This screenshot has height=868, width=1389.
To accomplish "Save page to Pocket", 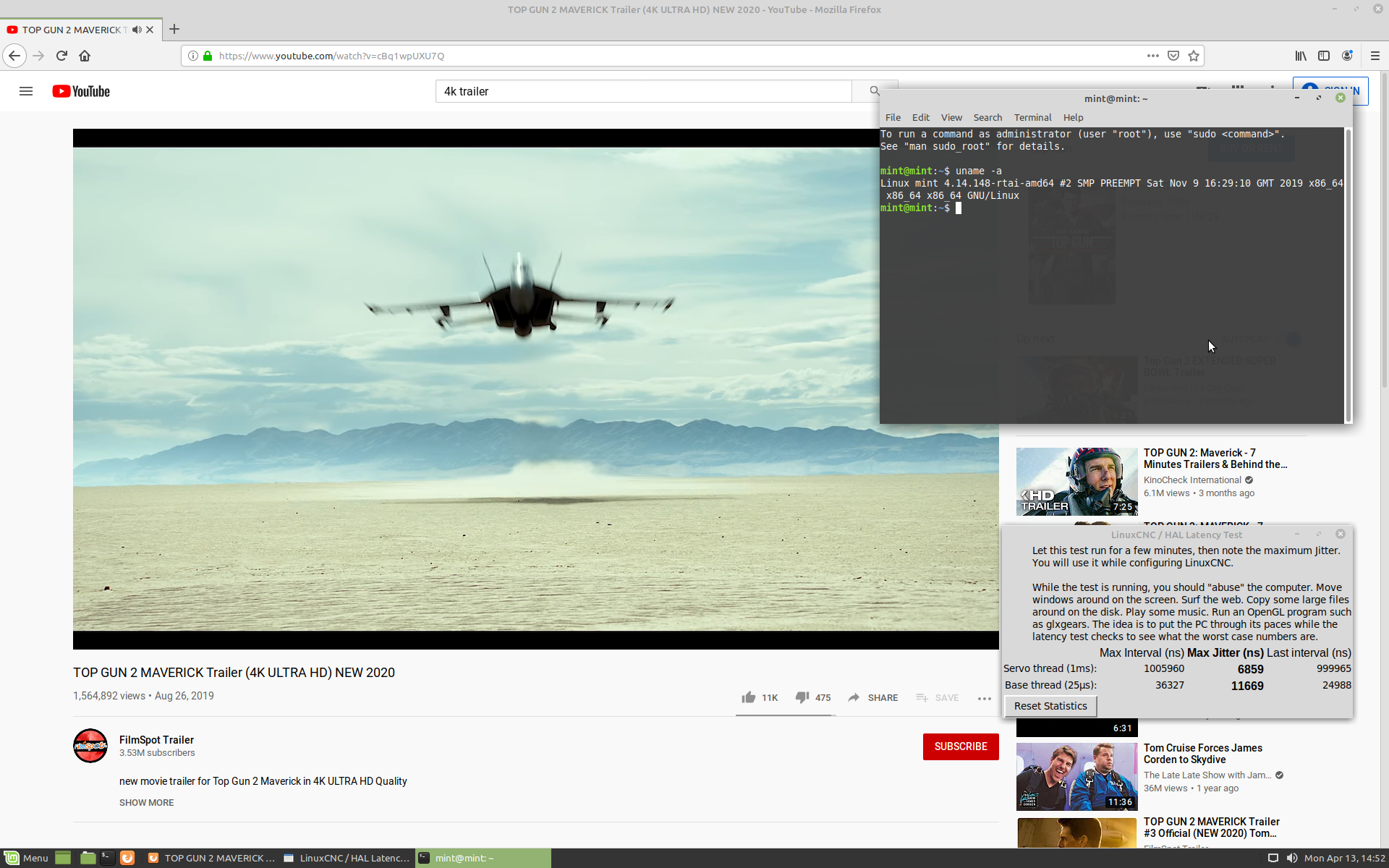I will (1173, 56).
